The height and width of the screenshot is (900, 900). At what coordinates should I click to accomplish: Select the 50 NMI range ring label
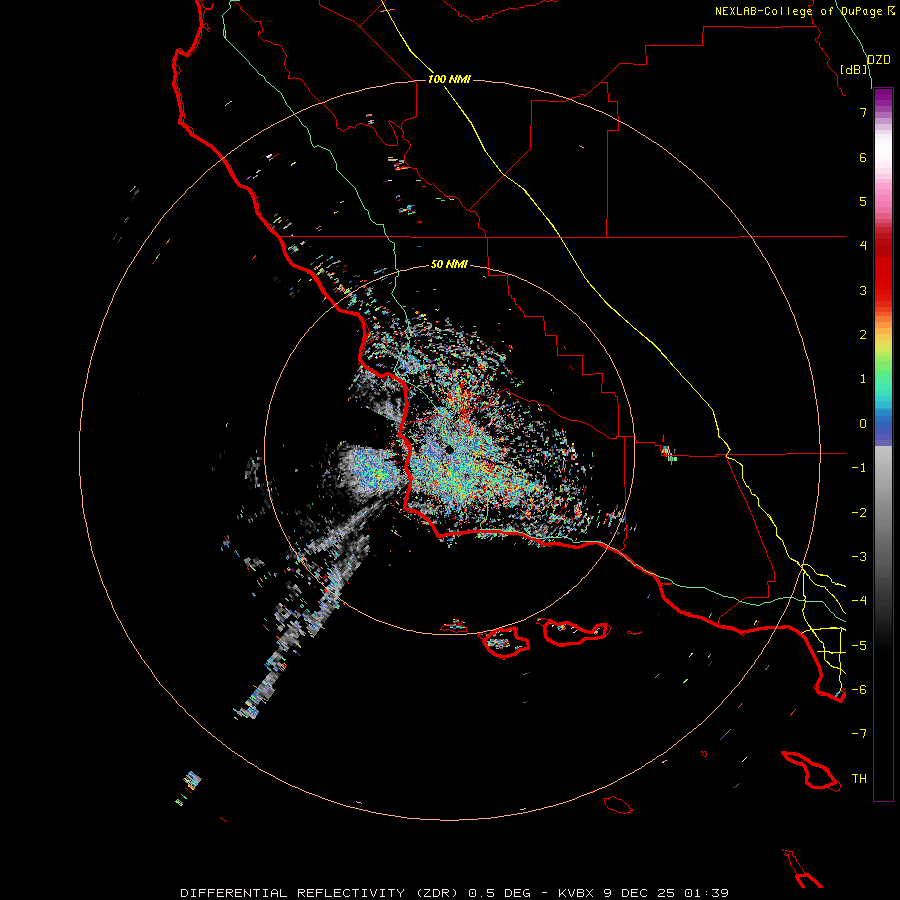(x=449, y=264)
